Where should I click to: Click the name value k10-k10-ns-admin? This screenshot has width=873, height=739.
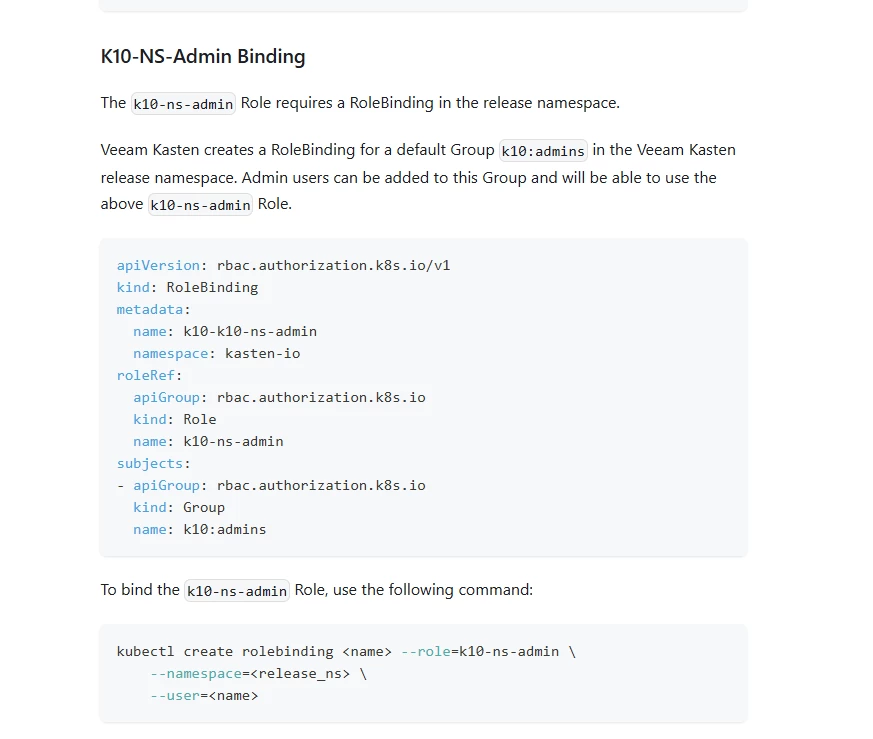pyautogui.click(x=250, y=331)
